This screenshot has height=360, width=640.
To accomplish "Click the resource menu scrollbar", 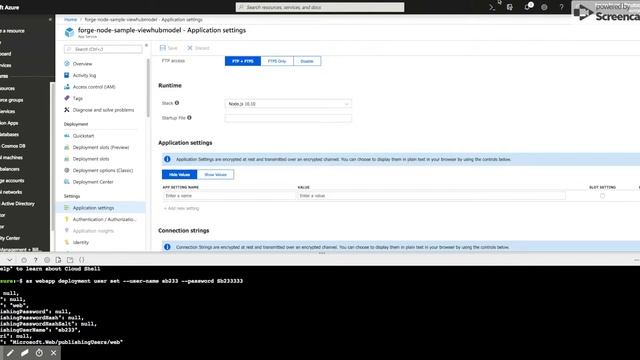I will tap(148, 88).
